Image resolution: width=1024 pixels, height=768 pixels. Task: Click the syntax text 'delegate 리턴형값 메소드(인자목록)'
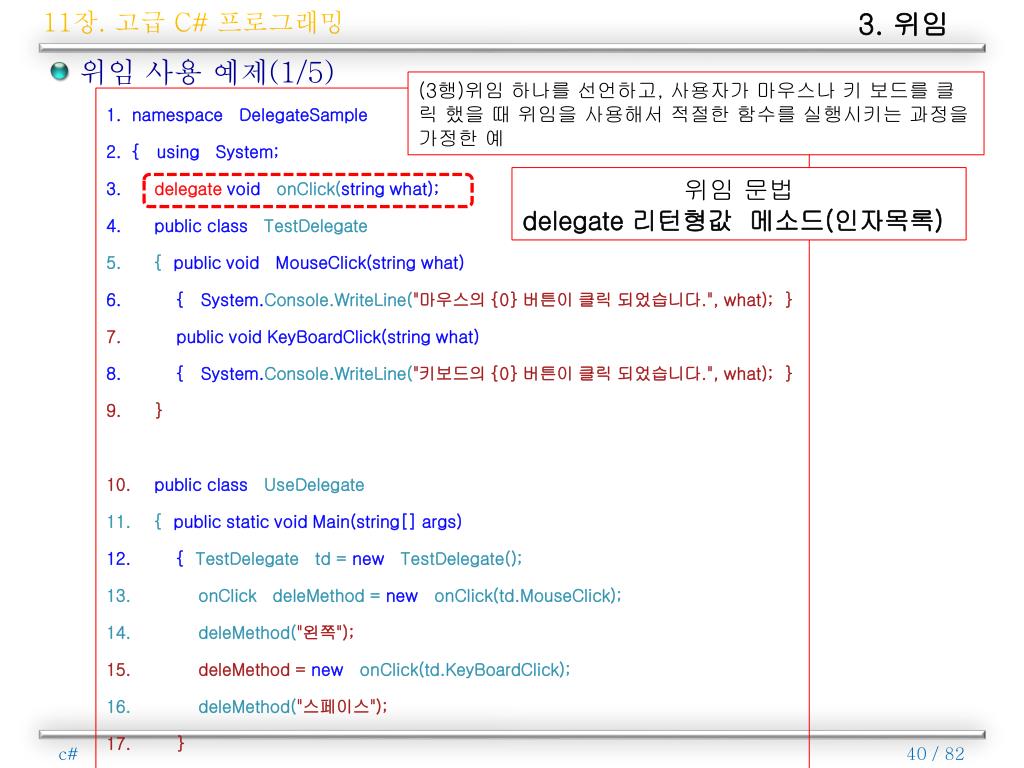(x=733, y=221)
